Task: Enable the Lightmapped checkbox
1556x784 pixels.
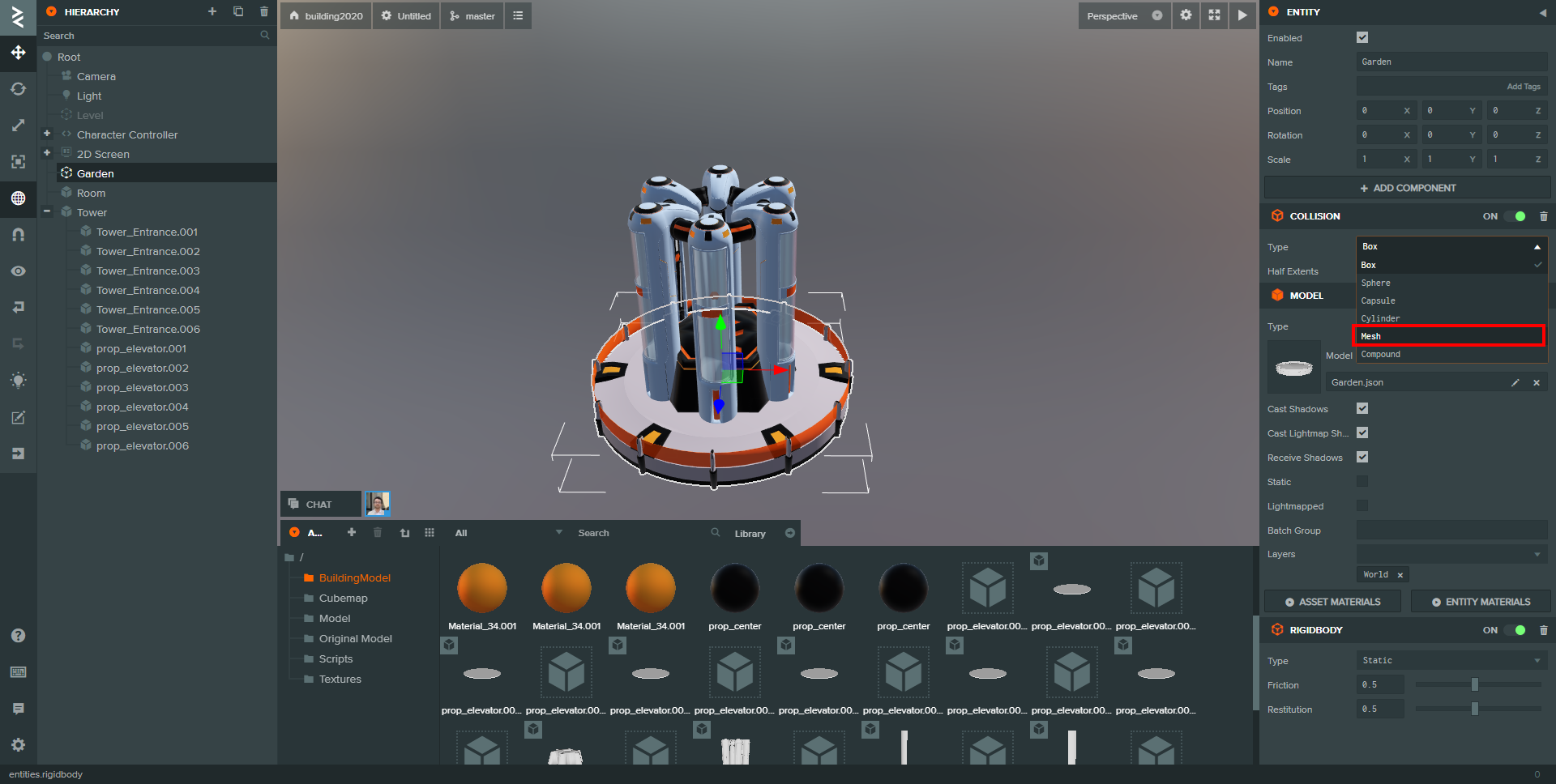Action: coord(1362,505)
